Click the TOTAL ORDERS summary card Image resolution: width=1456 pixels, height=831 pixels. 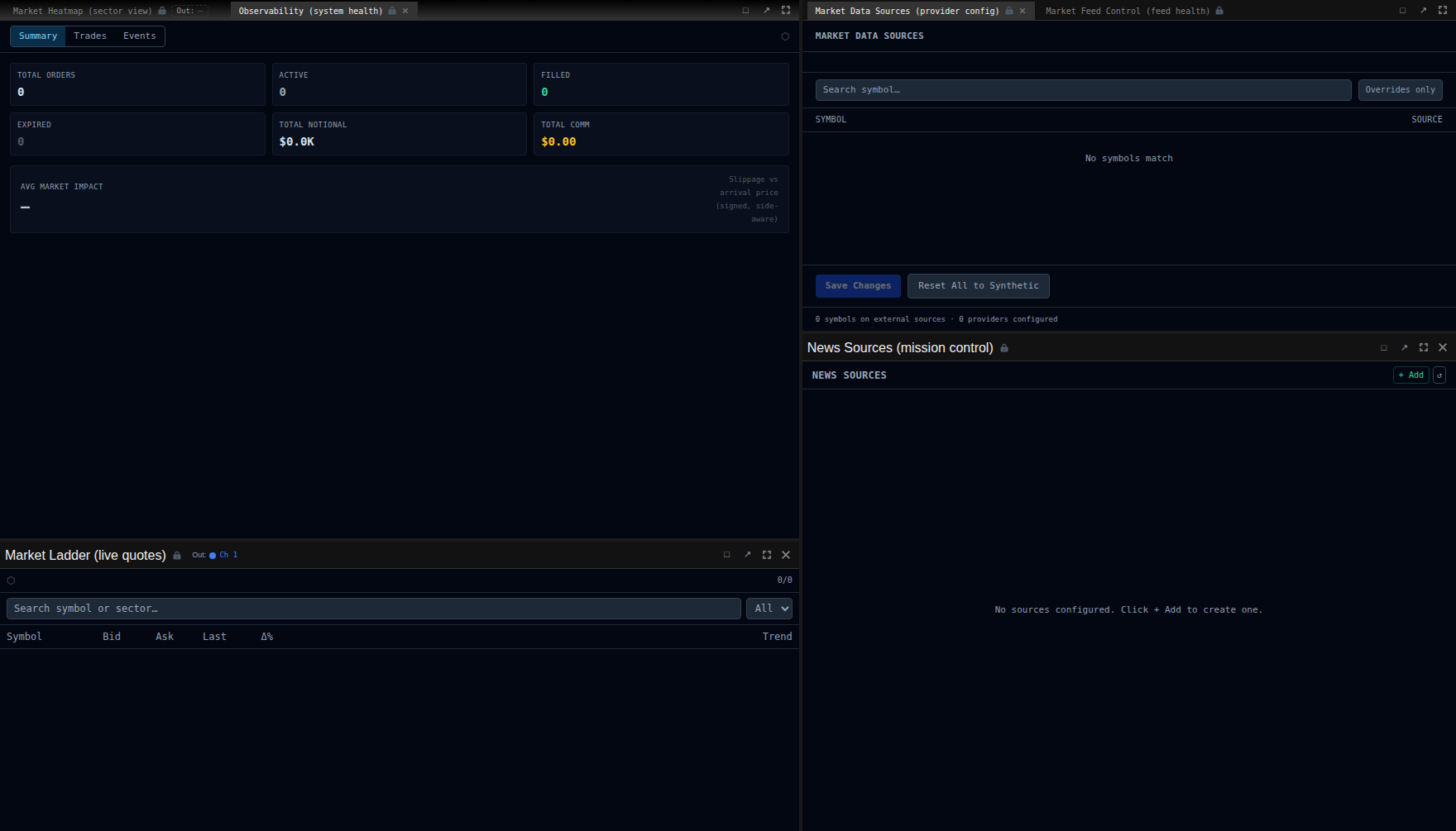click(x=137, y=84)
